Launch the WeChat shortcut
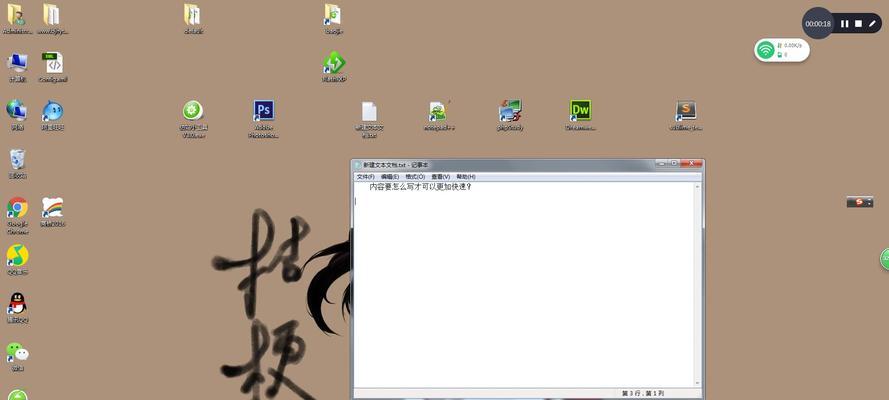The height and width of the screenshot is (400, 889). [18, 352]
